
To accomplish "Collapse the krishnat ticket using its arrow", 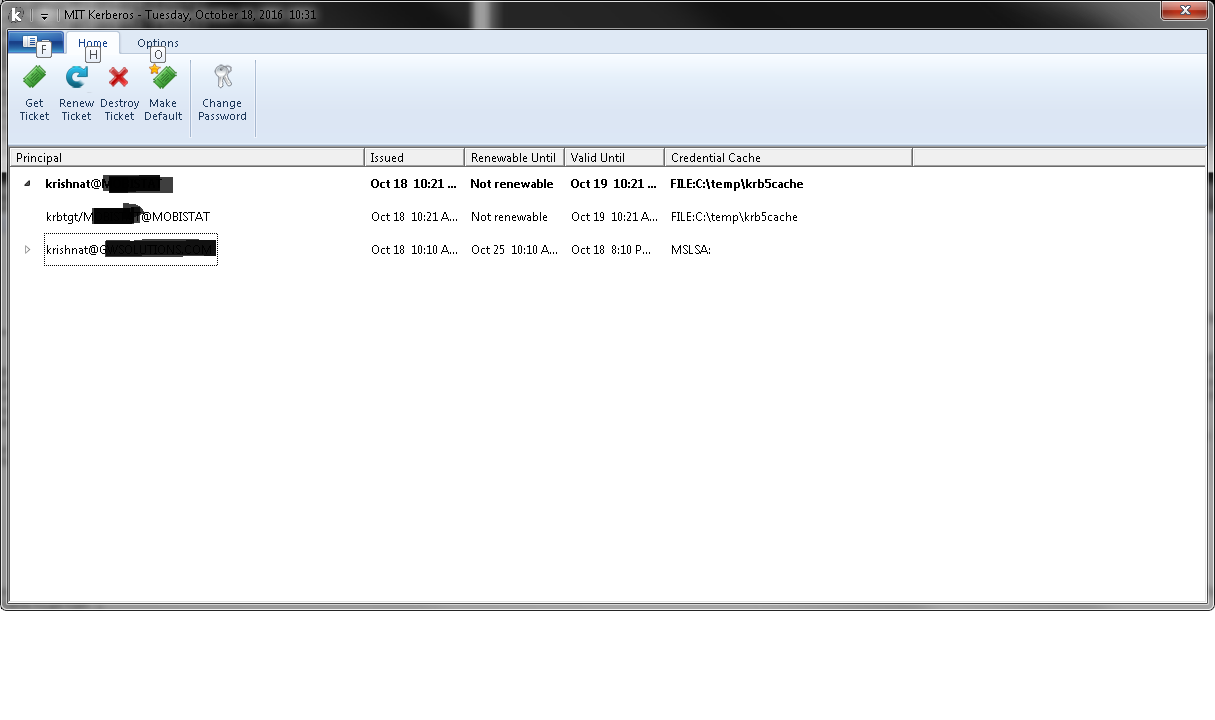I will (27, 184).
